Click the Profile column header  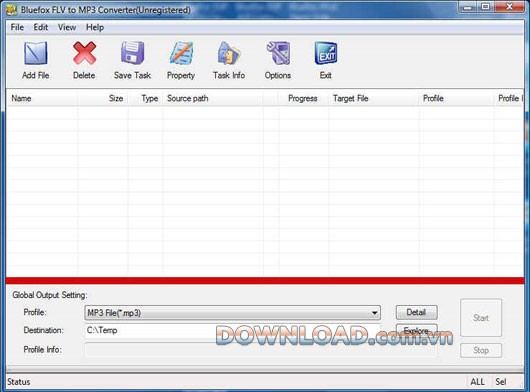[456, 98]
